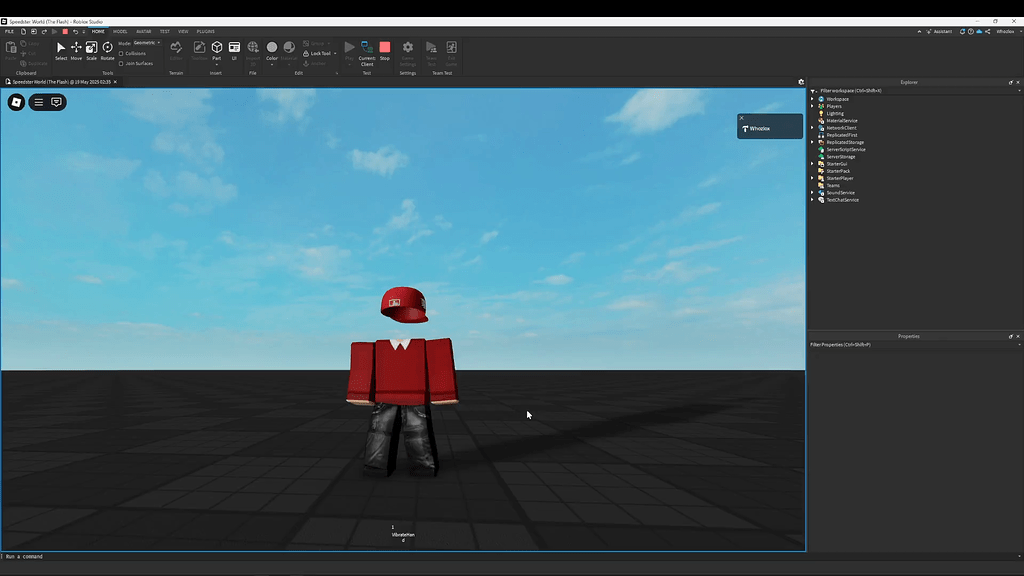Click the Stop playtest icon
Viewport: 1024px width, 576px height.
[386, 48]
